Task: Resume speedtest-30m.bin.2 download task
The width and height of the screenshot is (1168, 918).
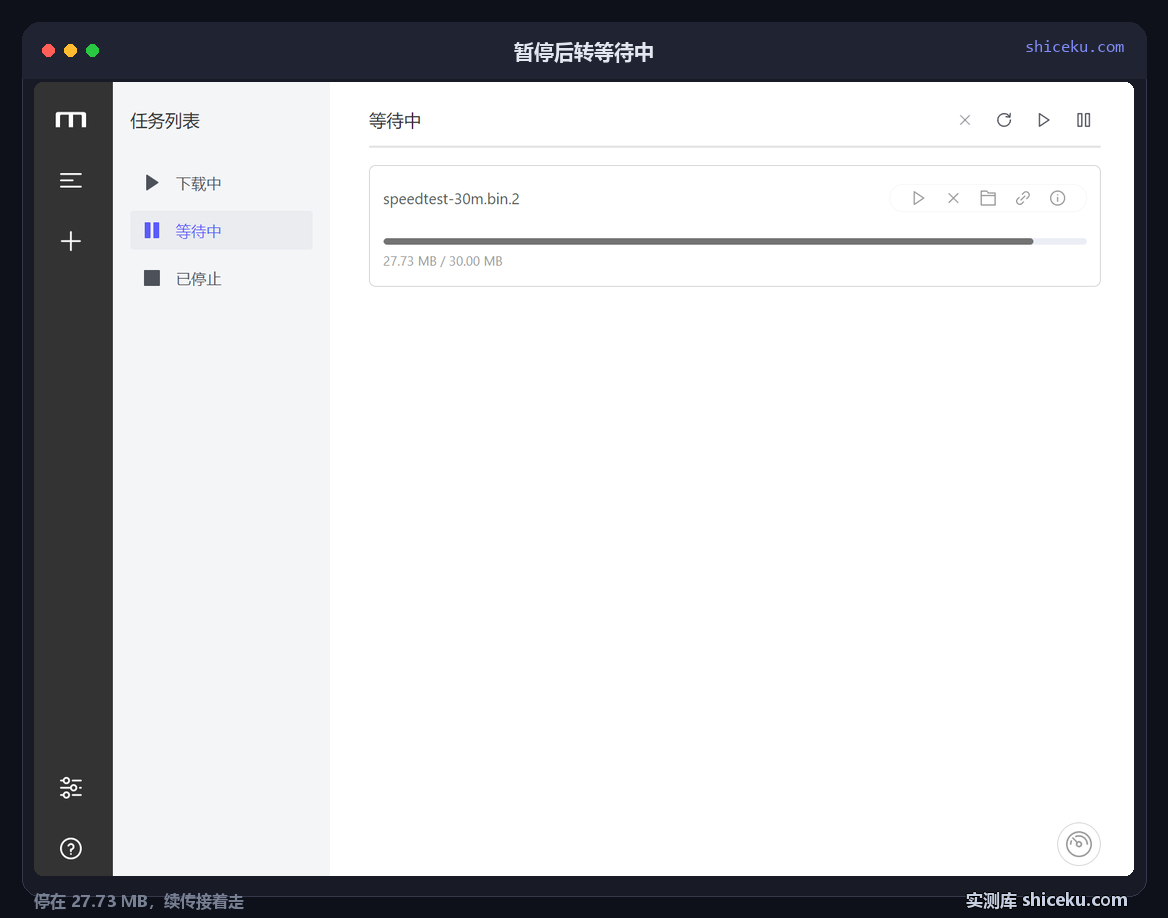Action: coord(918,198)
